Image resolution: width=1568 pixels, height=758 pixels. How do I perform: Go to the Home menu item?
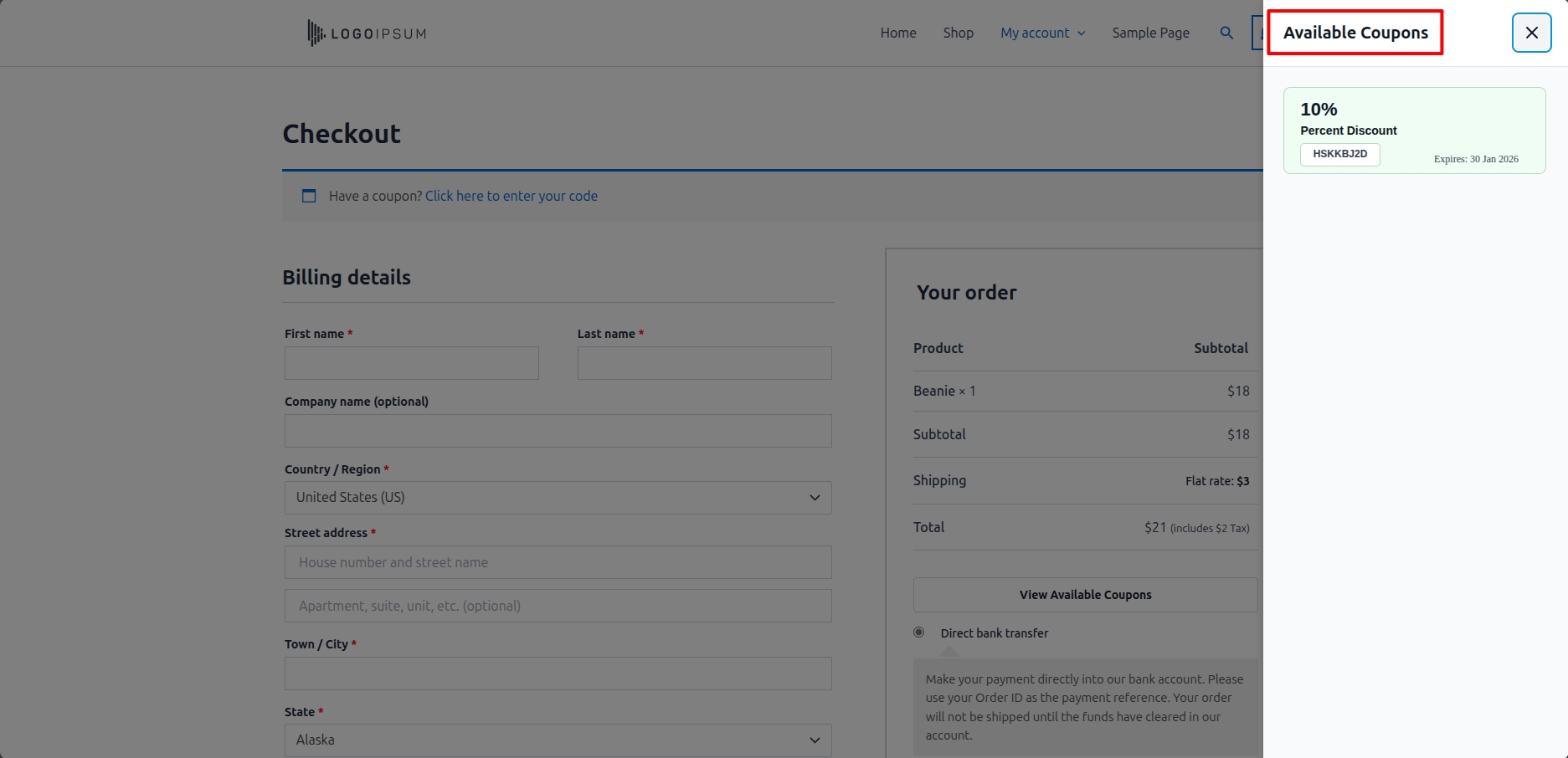[898, 33]
